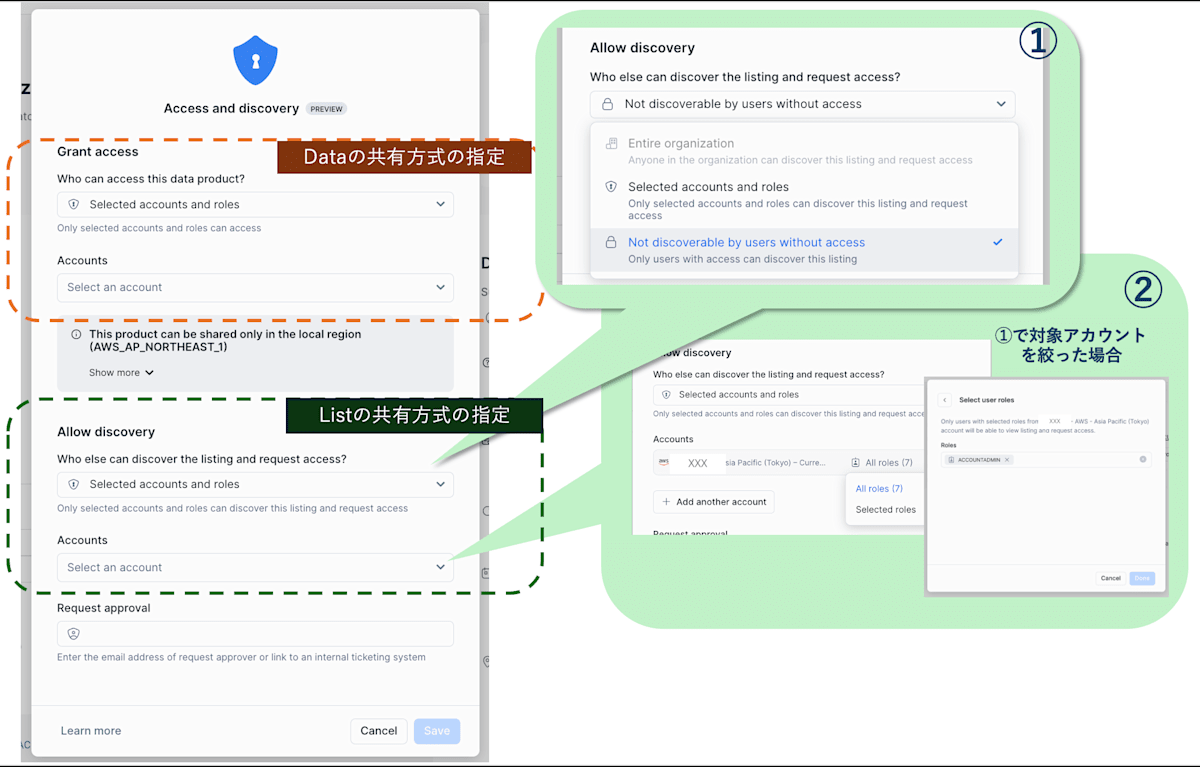Click 'Who can access this data product?' label
The image size is (1200, 767).
coord(151,179)
